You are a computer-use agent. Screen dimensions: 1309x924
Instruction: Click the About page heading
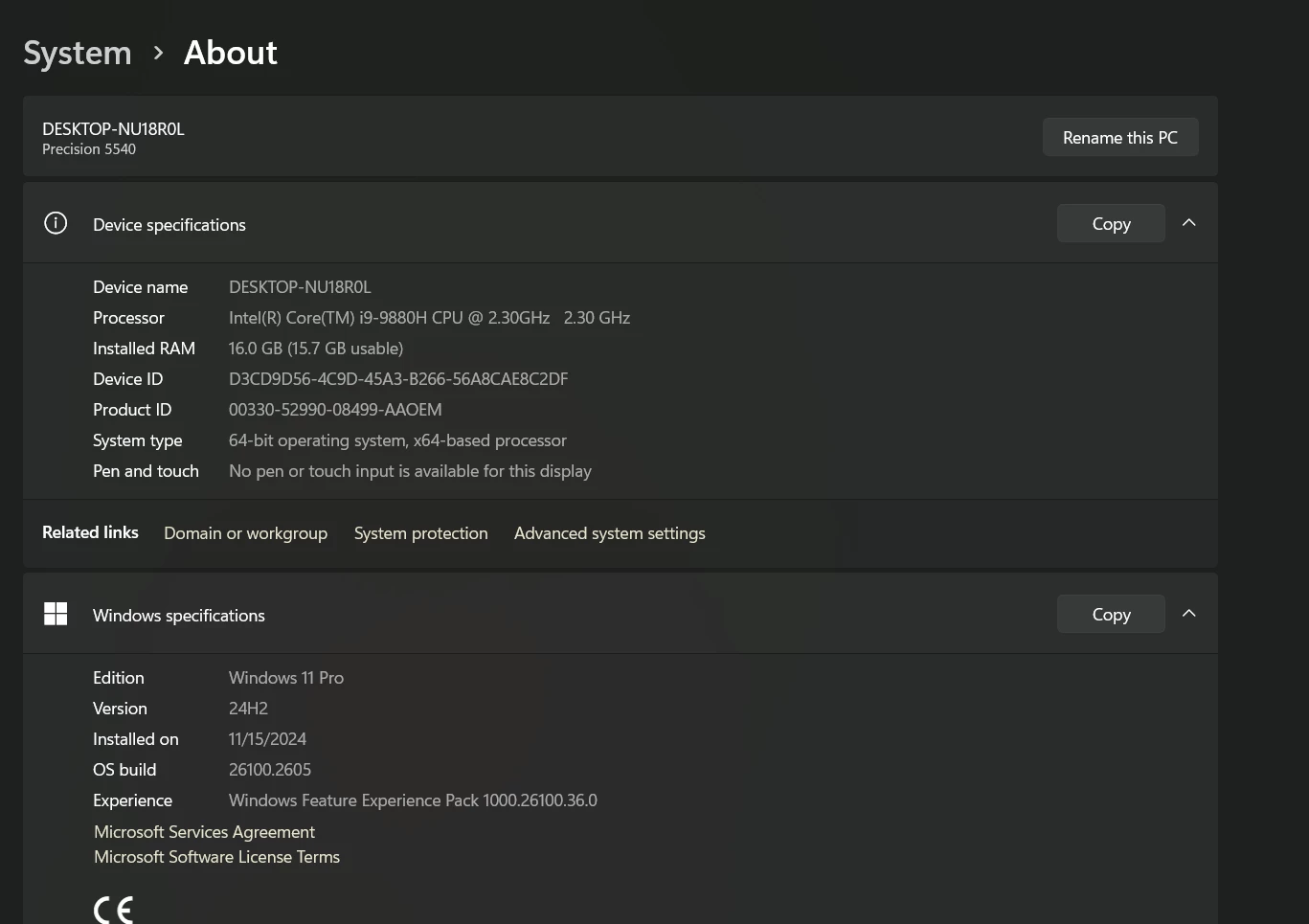(231, 53)
